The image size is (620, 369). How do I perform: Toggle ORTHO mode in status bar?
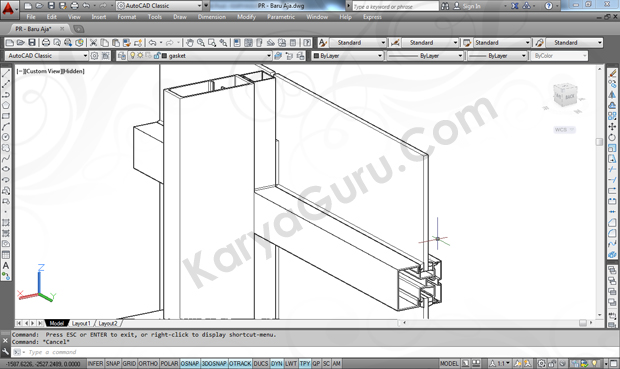pyautogui.click(x=148, y=363)
